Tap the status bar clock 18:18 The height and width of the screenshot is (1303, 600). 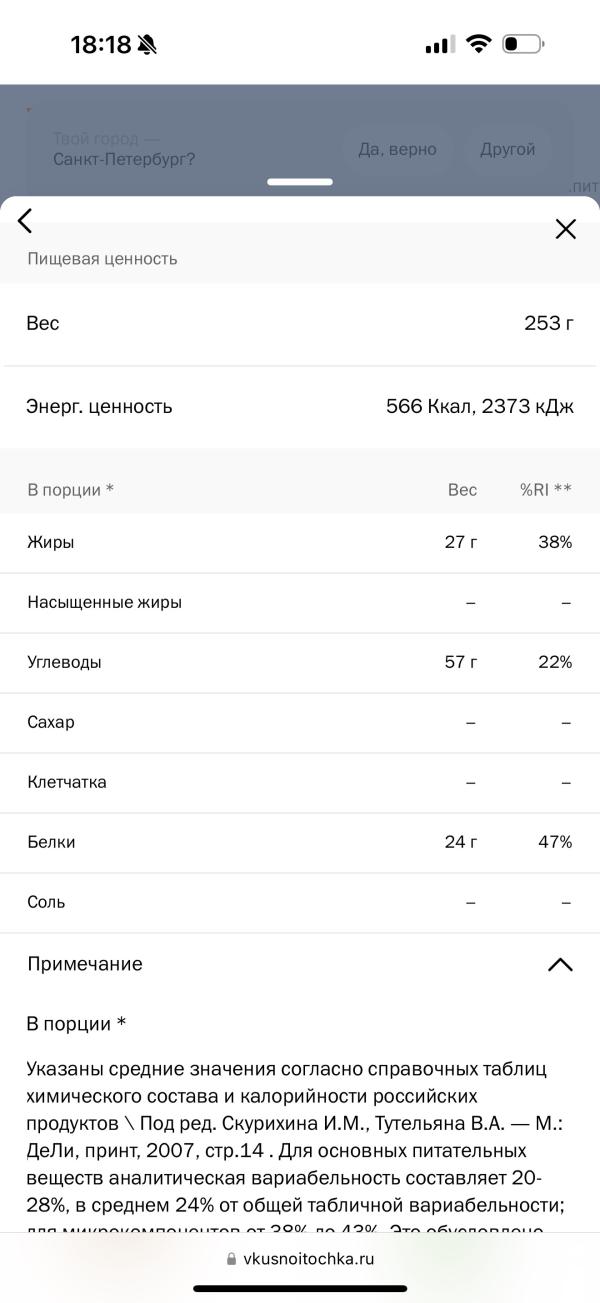click(101, 44)
